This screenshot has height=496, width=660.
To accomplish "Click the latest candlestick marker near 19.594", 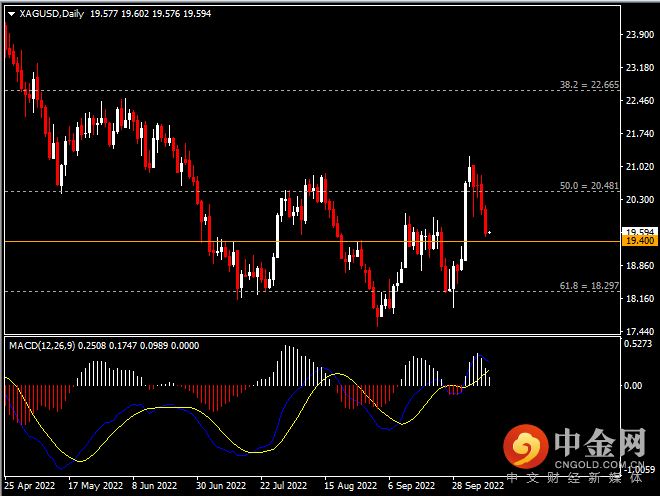I will [x=489, y=232].
